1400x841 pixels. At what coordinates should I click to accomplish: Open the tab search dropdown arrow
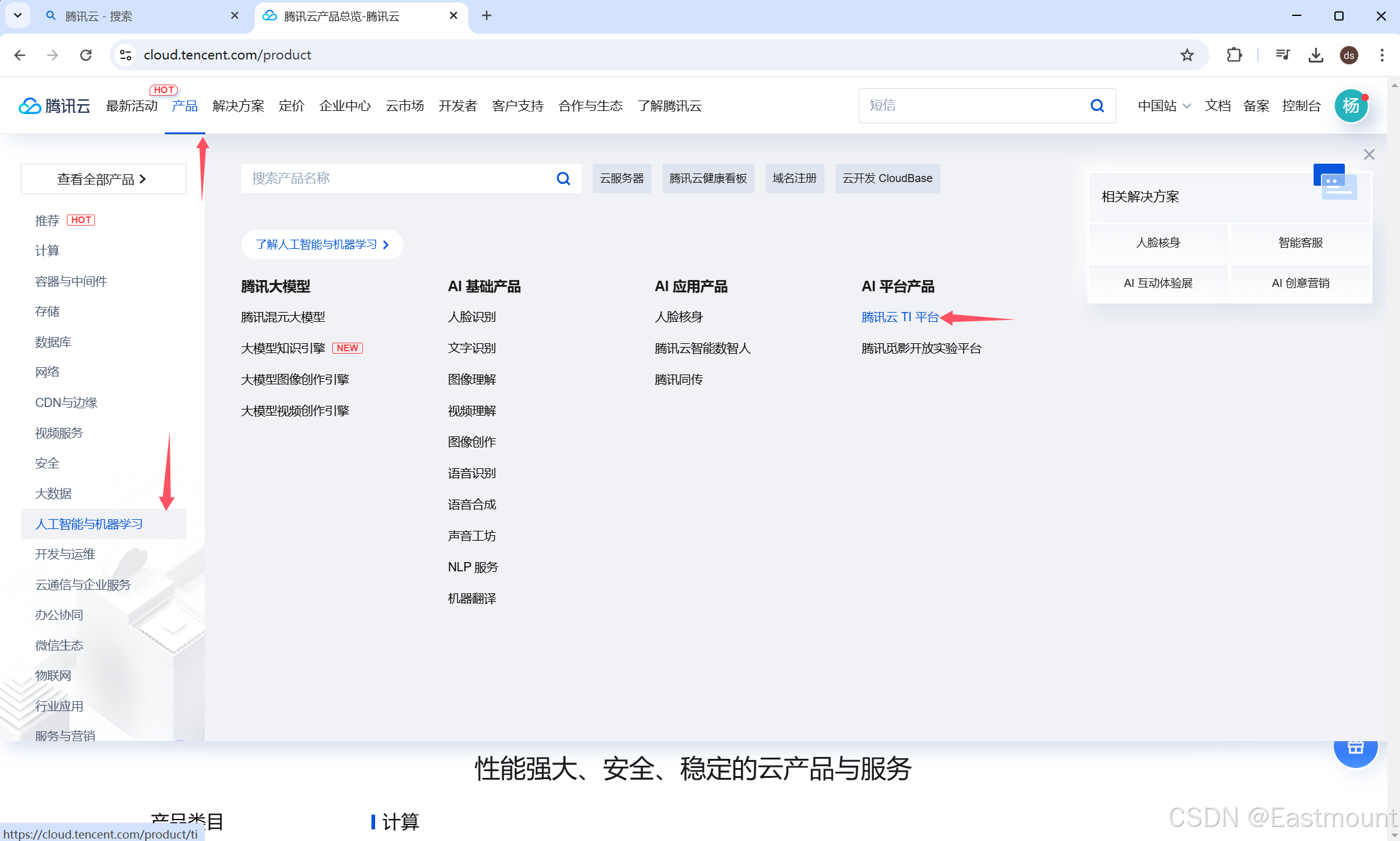[18, 15]
